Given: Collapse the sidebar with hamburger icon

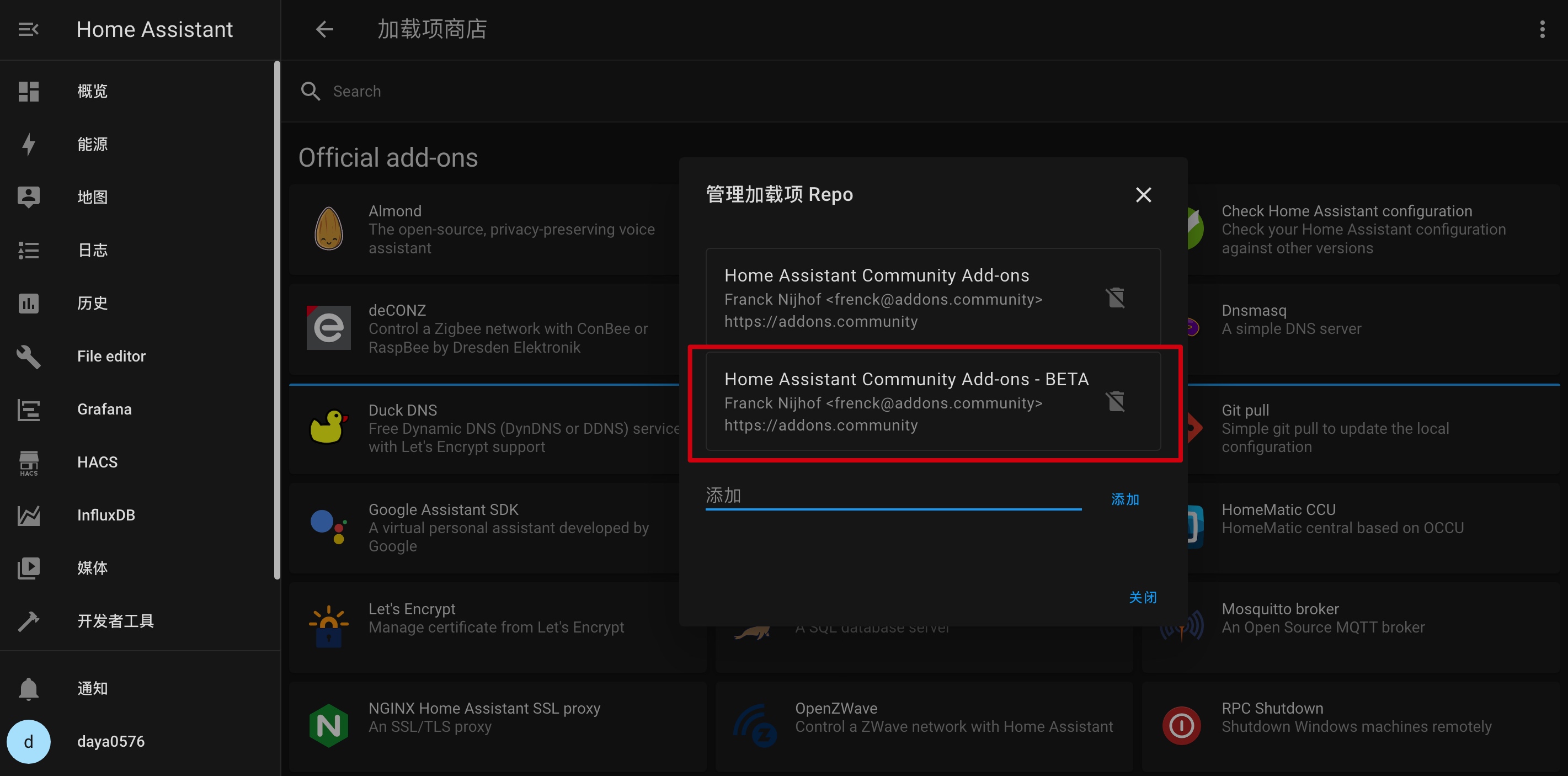Looking at the screenshot, I should coord(28,29).
